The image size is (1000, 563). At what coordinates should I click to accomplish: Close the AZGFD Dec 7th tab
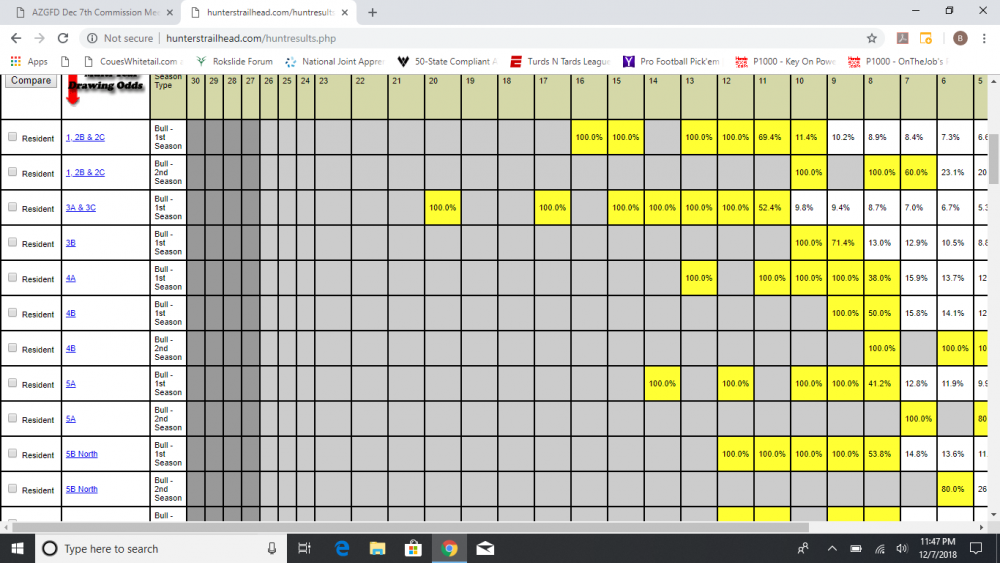(x=169, y=12)
